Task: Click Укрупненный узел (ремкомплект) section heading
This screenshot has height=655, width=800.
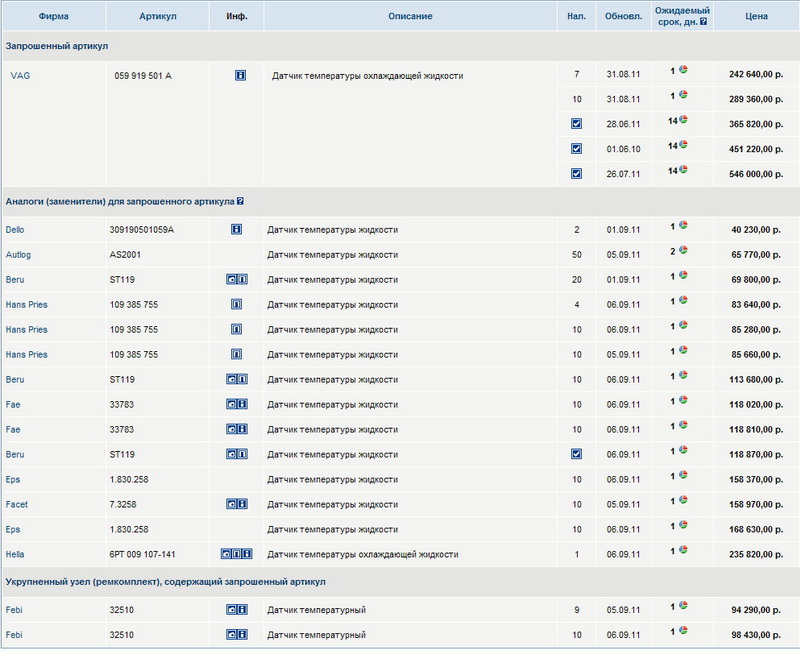Action: coord(165,582)
